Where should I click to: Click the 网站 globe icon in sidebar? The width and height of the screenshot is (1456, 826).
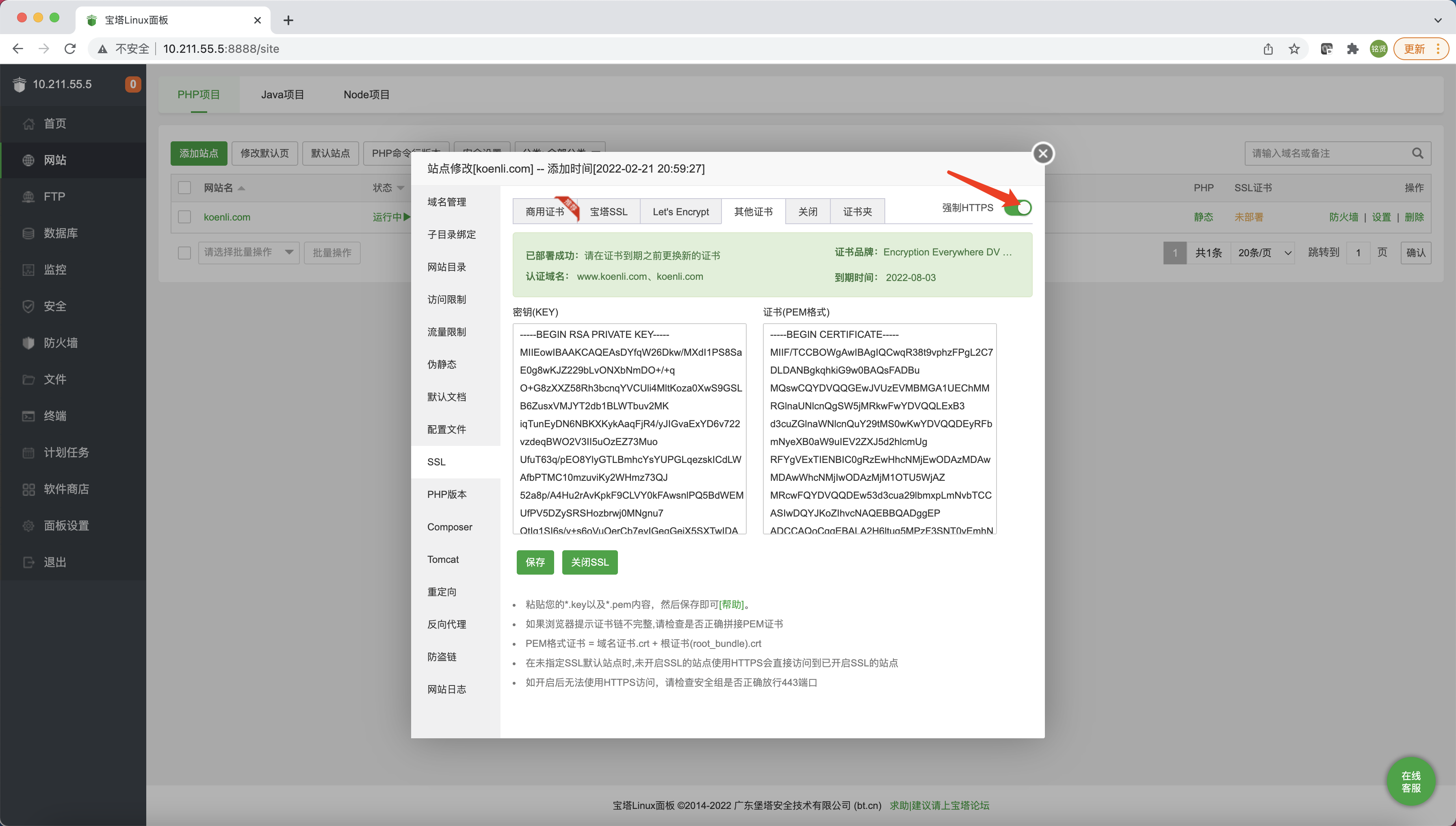(x=28, y=160)
